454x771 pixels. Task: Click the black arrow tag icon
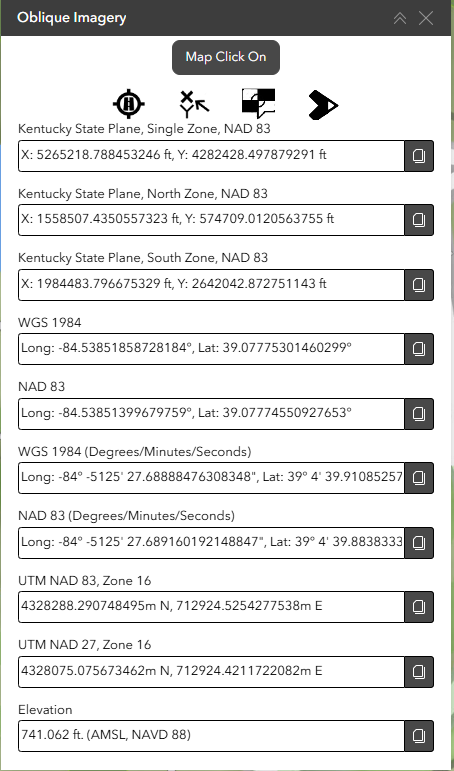point(323,104)
